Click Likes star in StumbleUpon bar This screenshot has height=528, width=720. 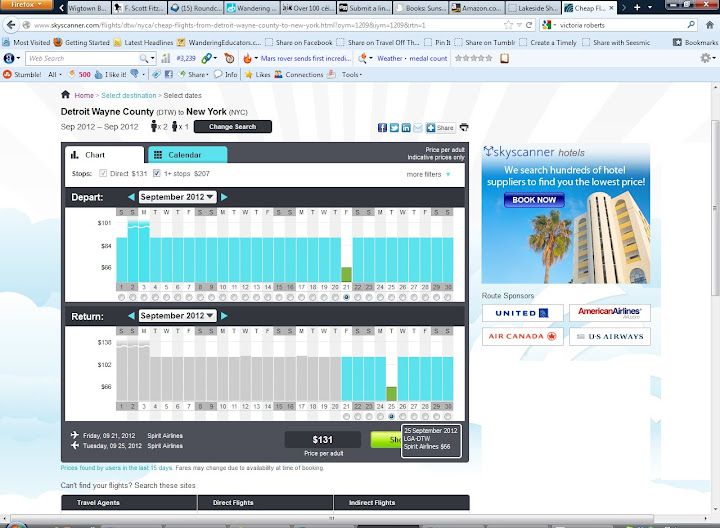pos(248,74)
